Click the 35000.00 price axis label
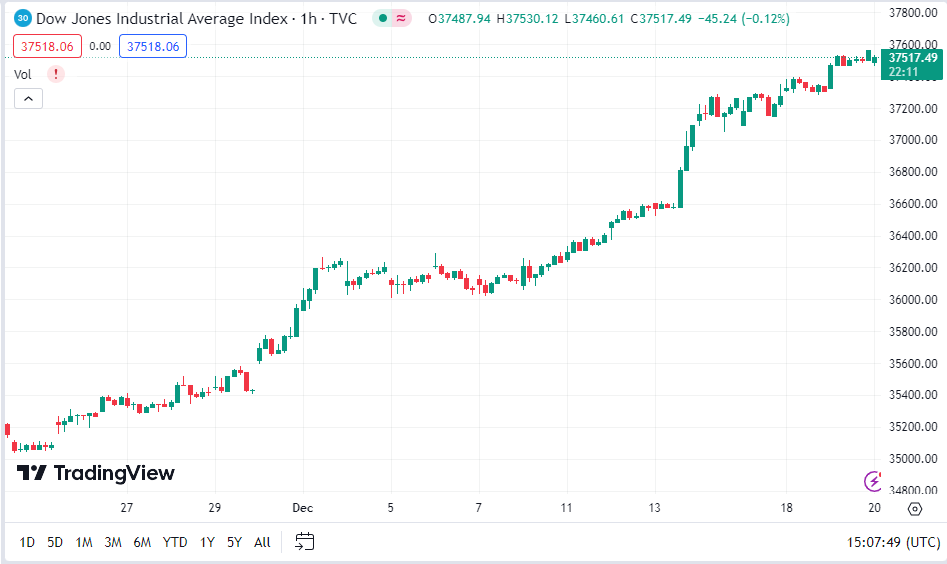This screenshot has width=947, height=564. pyautogui.click(x=913, y=459)
